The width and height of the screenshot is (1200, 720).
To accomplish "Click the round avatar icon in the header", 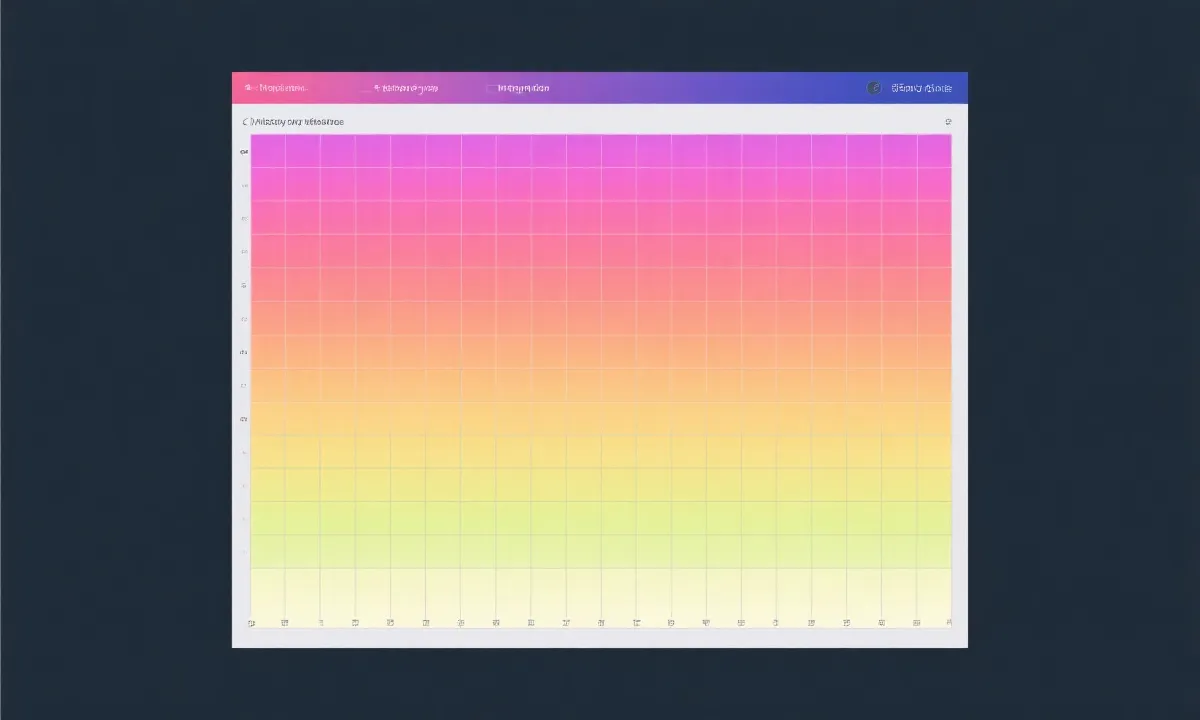I will coord(874,88).
